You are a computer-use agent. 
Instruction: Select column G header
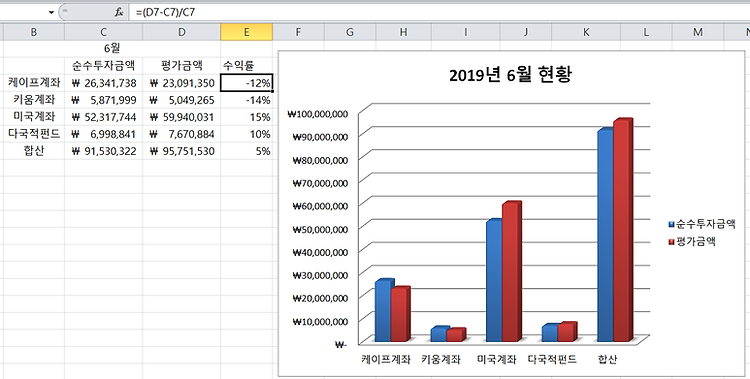[350, 32]
